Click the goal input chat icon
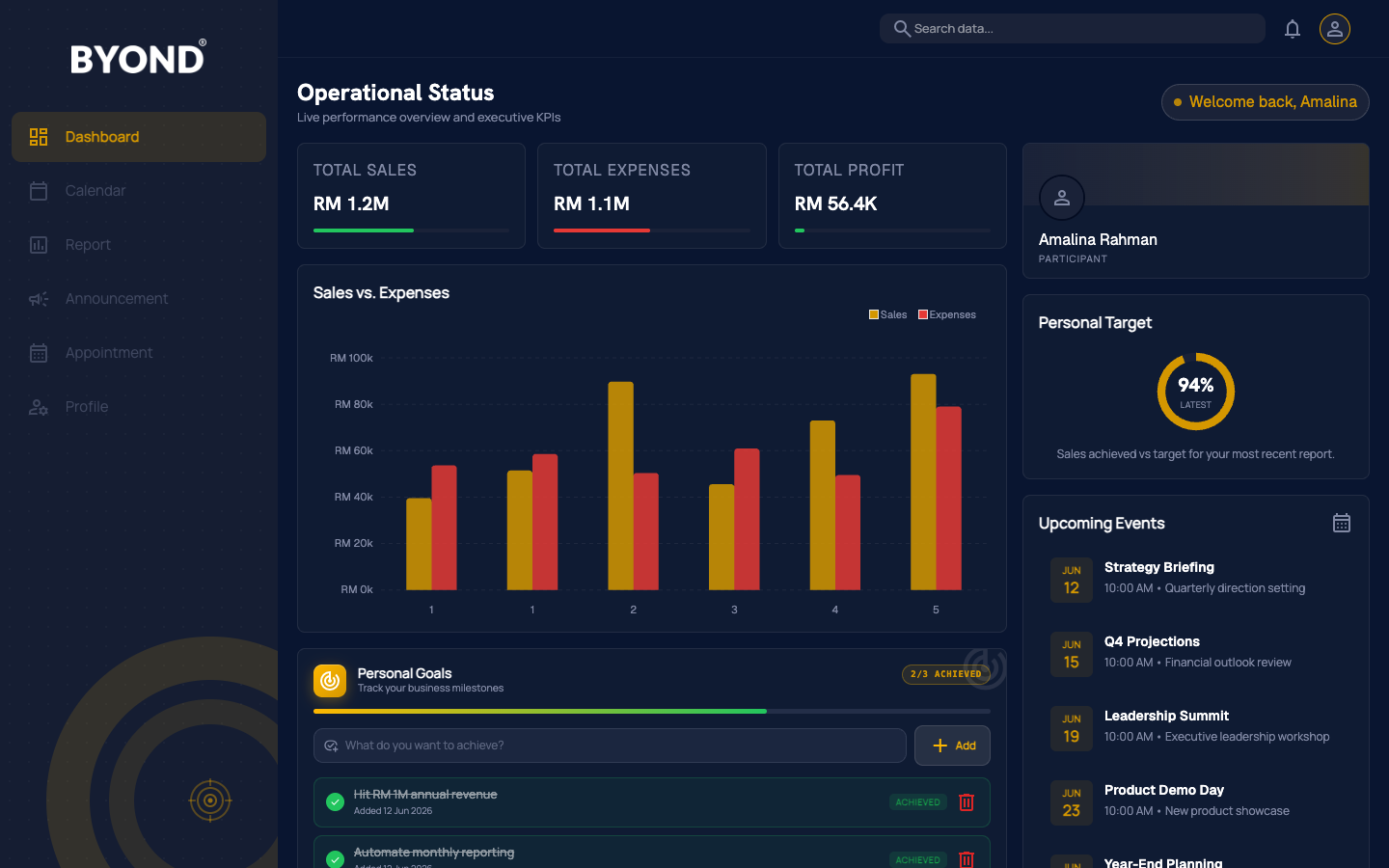1389x868 pixels. (331, 746)
